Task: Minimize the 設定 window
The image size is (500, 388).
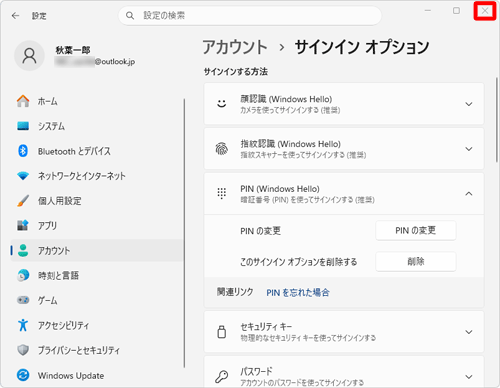Action: [x=428, y=11]
